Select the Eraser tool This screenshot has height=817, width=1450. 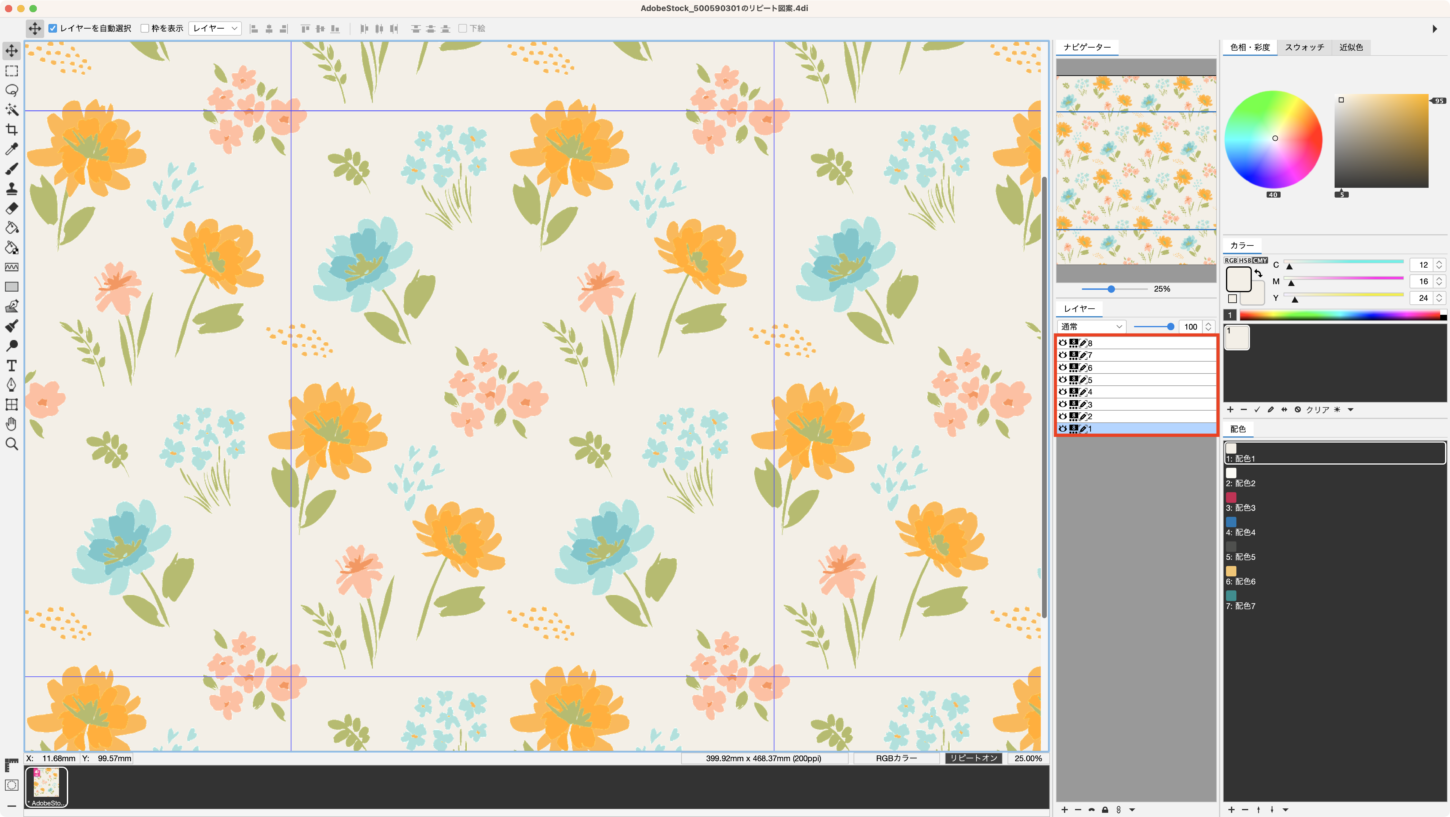(12, 208)
